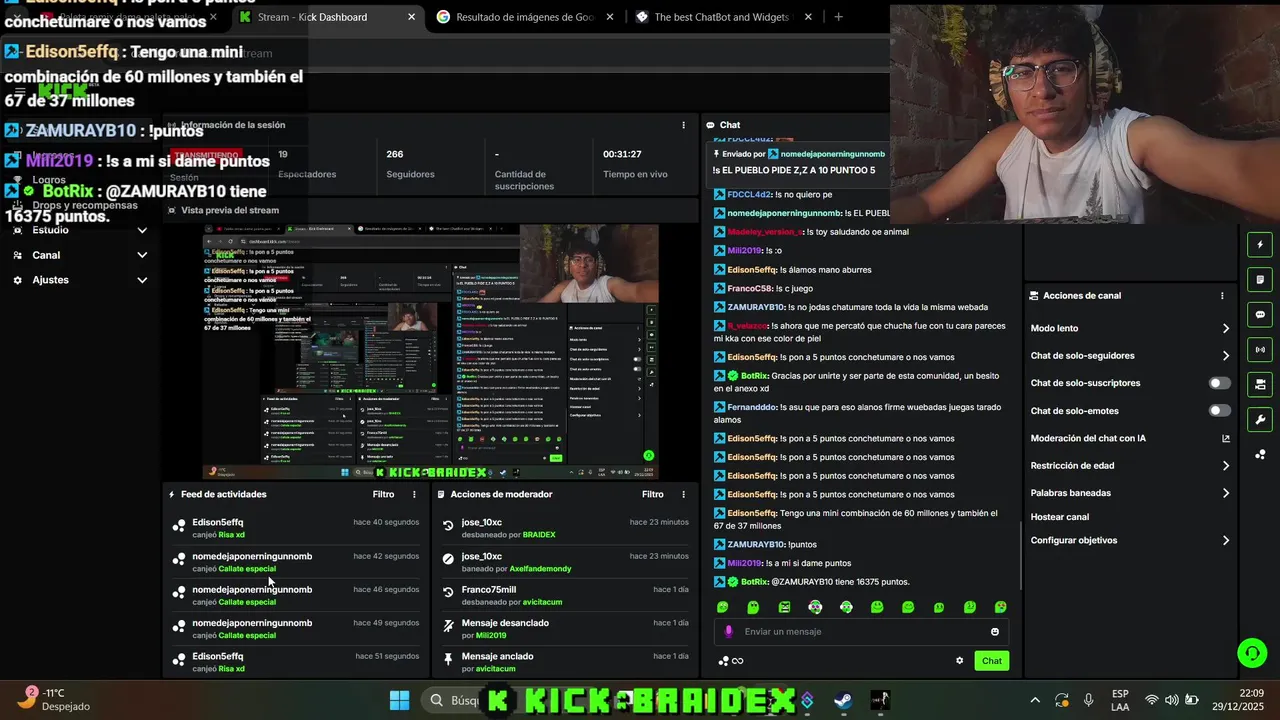The width and height of the screenshot is (1280, 720).
Task: Click the unban icon beside jose_10xc desbaneado
Action: pos(448,525)
